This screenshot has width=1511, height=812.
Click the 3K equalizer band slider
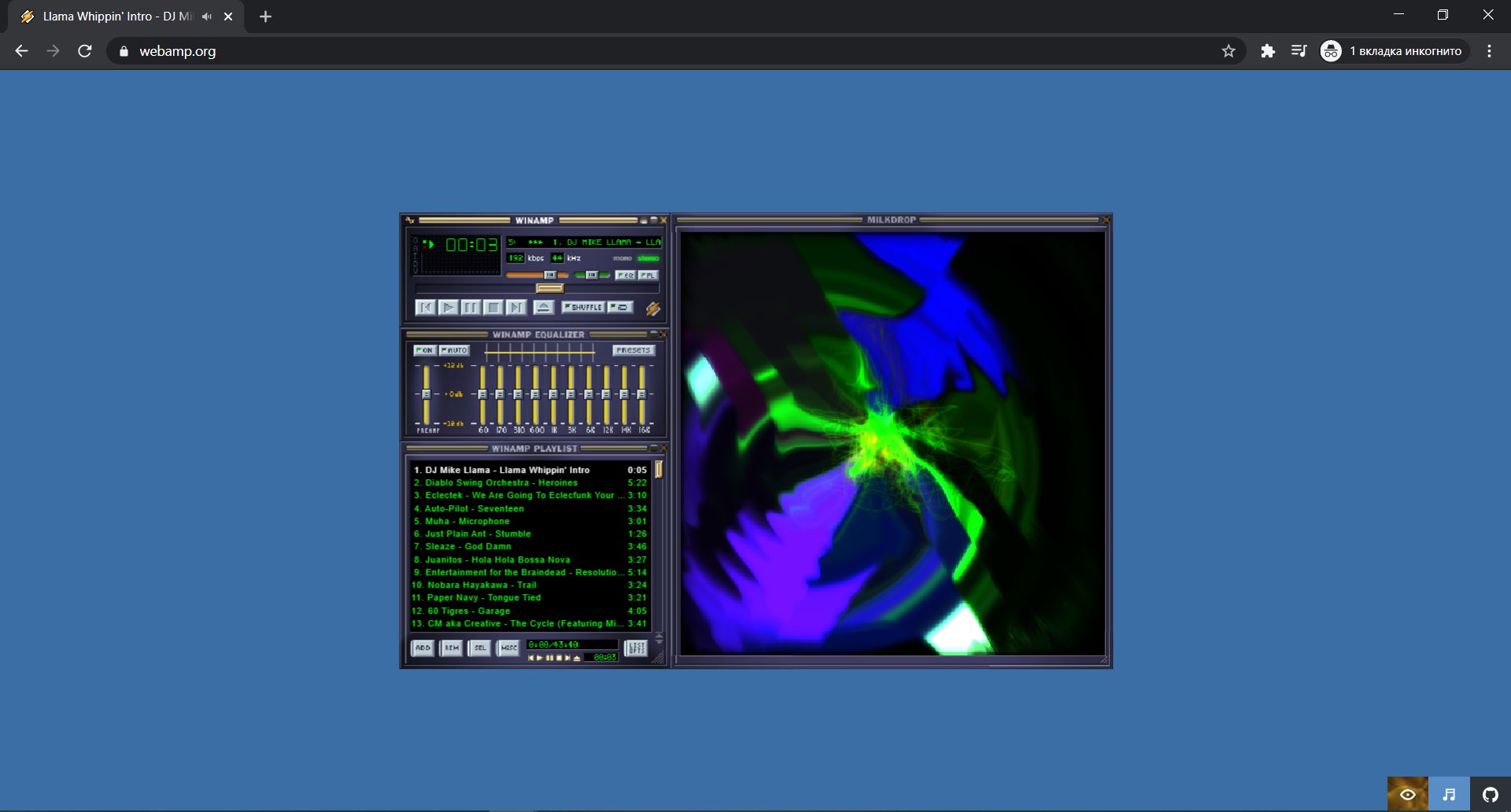571,394
